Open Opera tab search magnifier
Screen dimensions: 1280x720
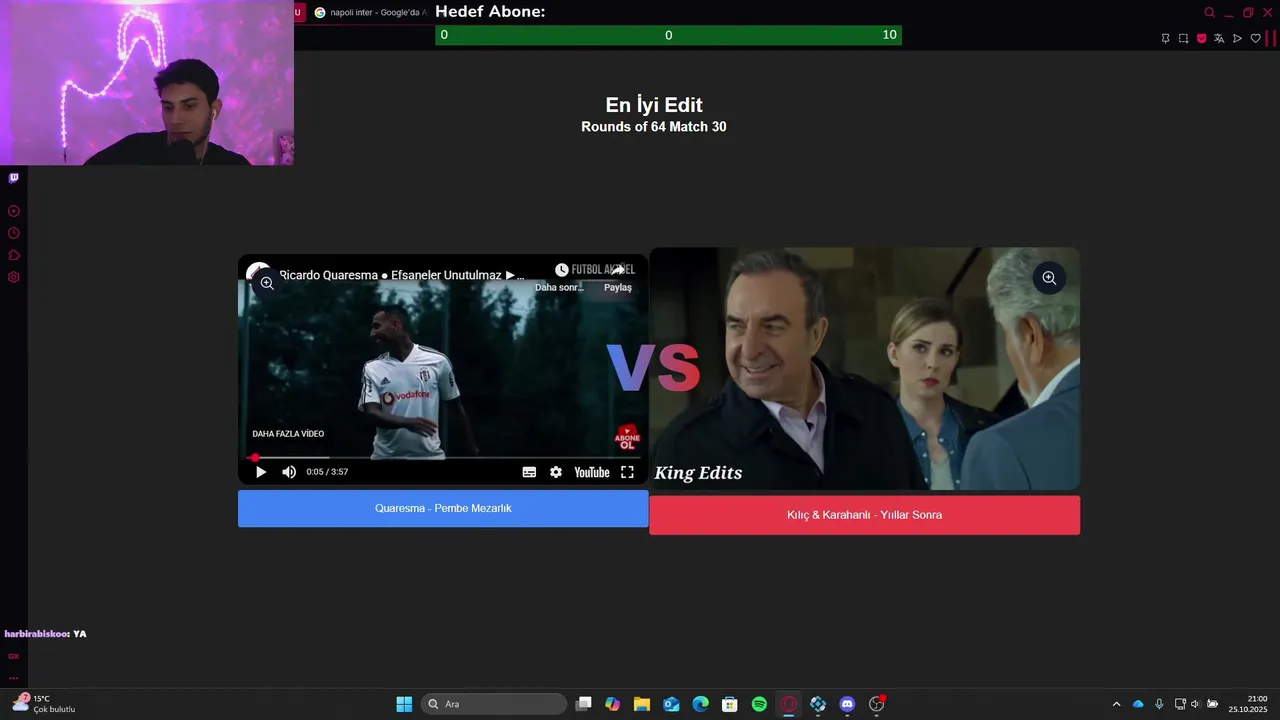pos(1209,13)
